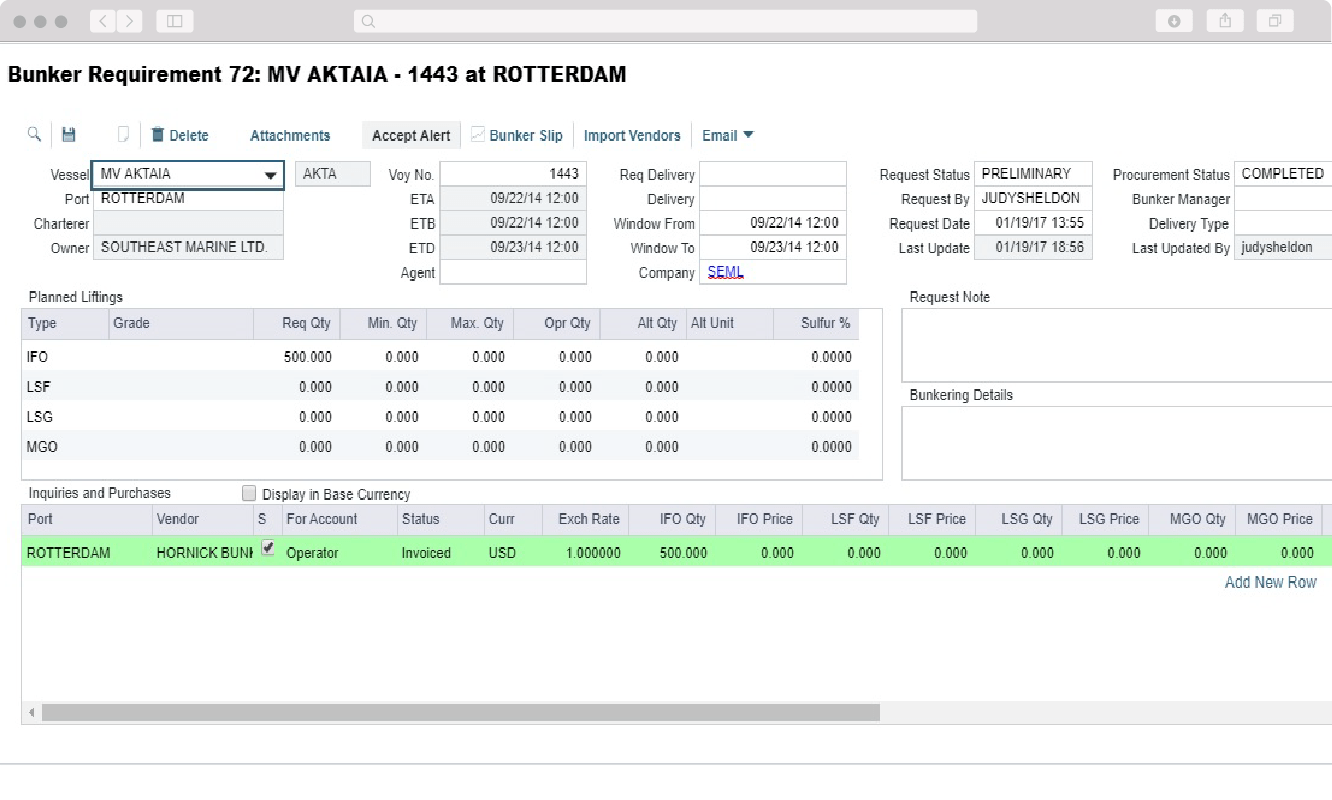1332x800 pixels.
Task: Click the Invoiced status cell
Action: point(440,552)
